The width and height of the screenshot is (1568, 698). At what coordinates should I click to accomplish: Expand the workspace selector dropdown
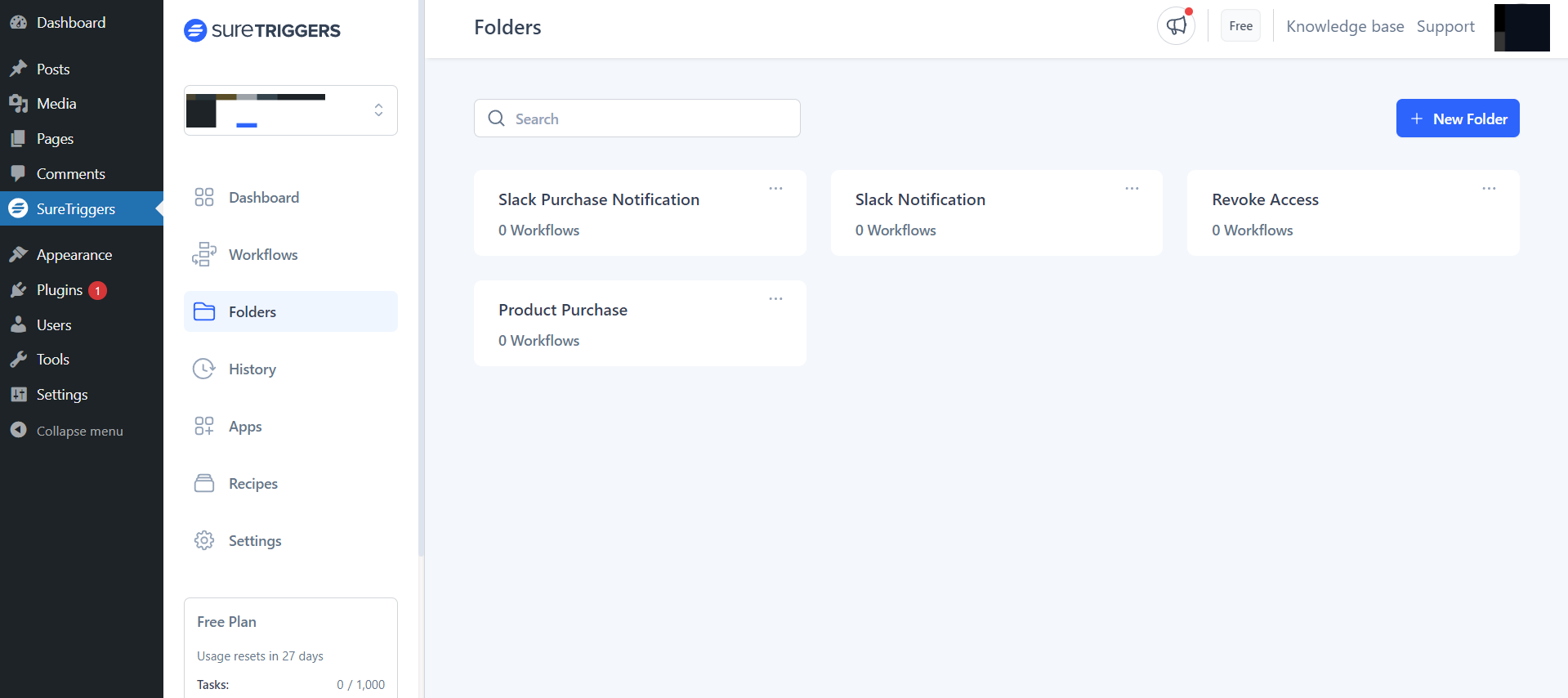(x=378, y=110)
